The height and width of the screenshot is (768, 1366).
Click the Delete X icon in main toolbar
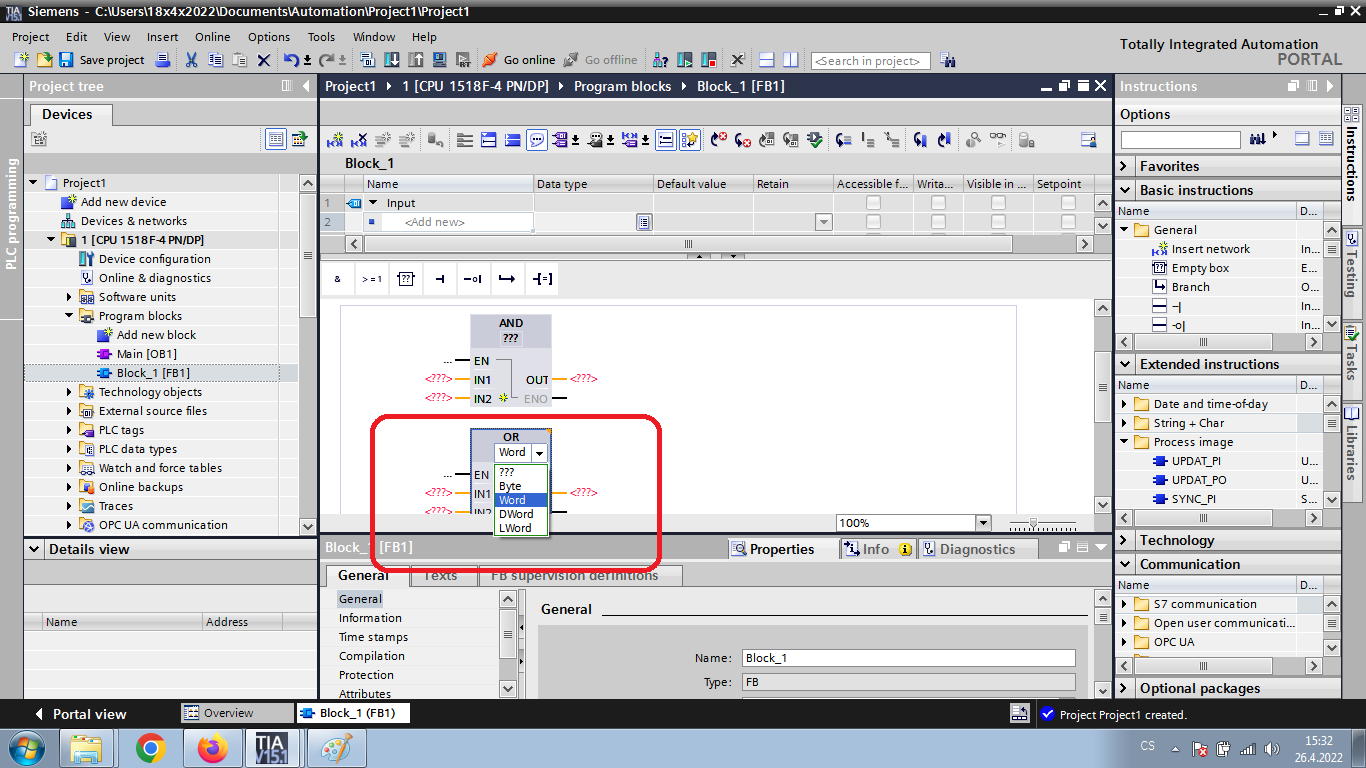tap(264, 60)
